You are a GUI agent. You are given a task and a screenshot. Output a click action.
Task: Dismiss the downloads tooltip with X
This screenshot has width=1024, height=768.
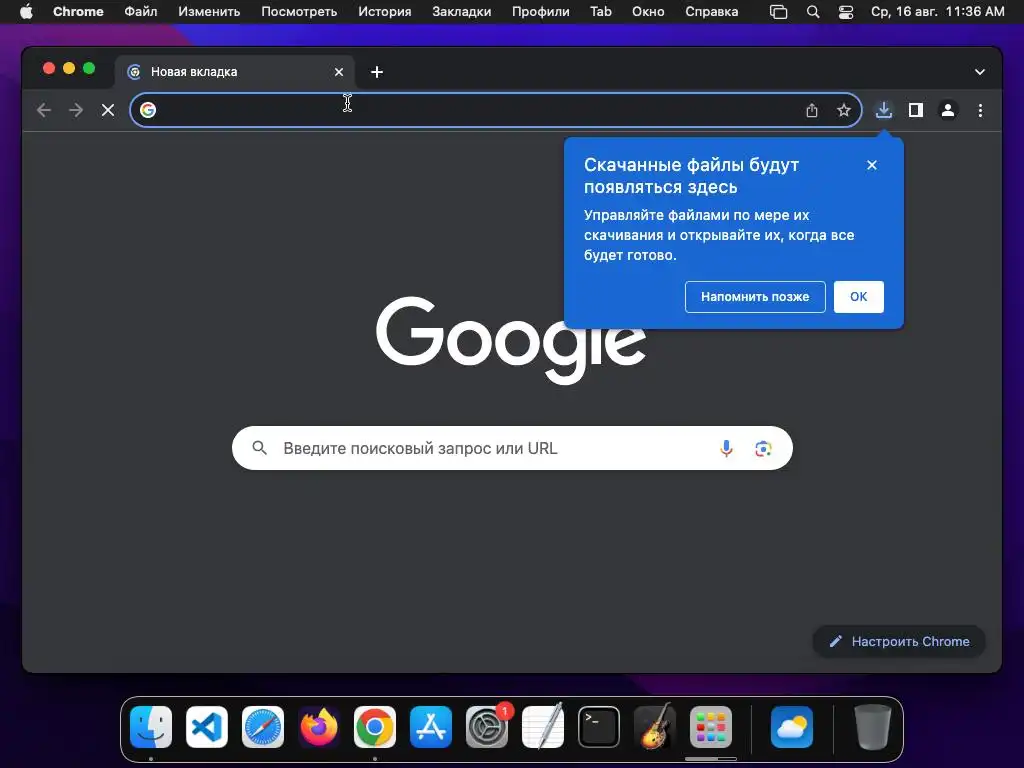coord(872,165)
